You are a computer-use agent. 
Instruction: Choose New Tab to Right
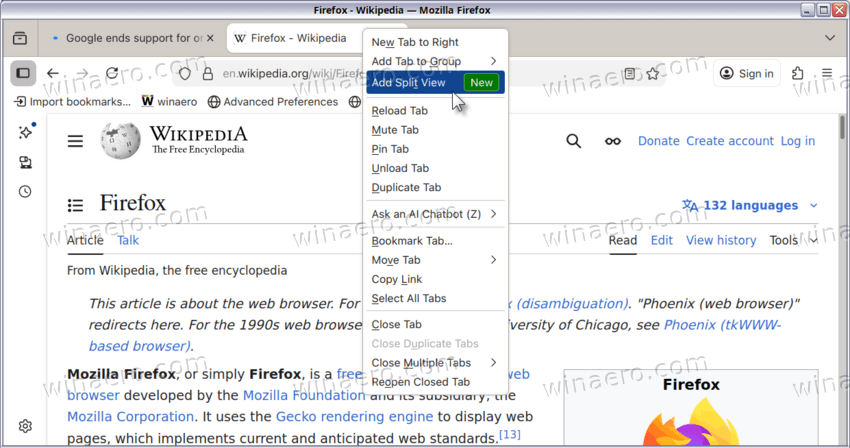tap(435, 42)
